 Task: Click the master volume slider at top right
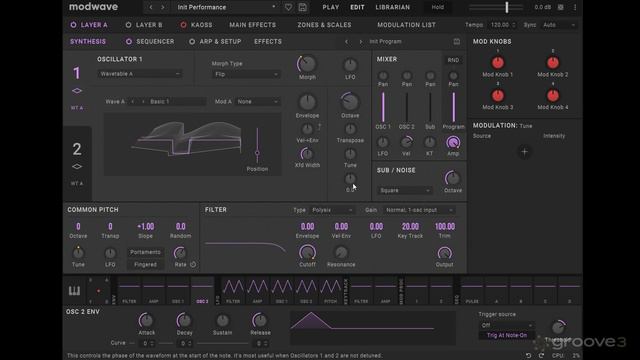pyautogui.click(x=496, y=7)
